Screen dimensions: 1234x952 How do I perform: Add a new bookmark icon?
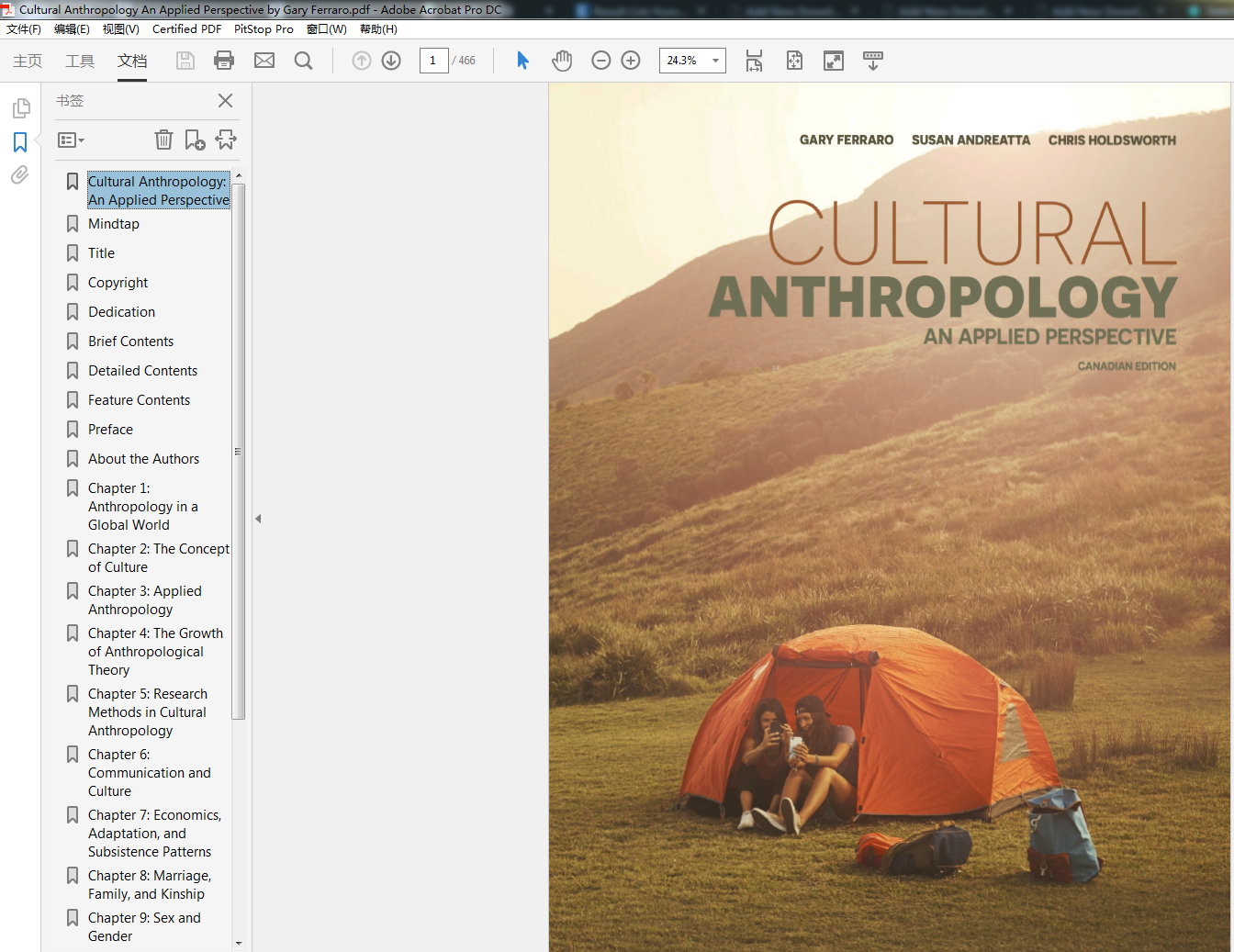(195, 140)
